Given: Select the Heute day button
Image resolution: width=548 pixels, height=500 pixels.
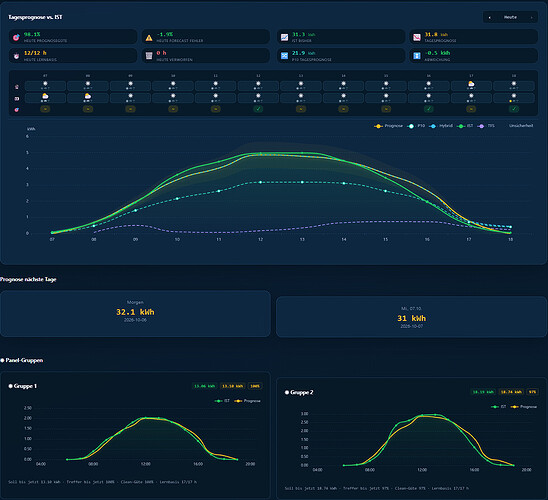Looking at the screenshot, I should pyautogui.click(x=510, y=17).
